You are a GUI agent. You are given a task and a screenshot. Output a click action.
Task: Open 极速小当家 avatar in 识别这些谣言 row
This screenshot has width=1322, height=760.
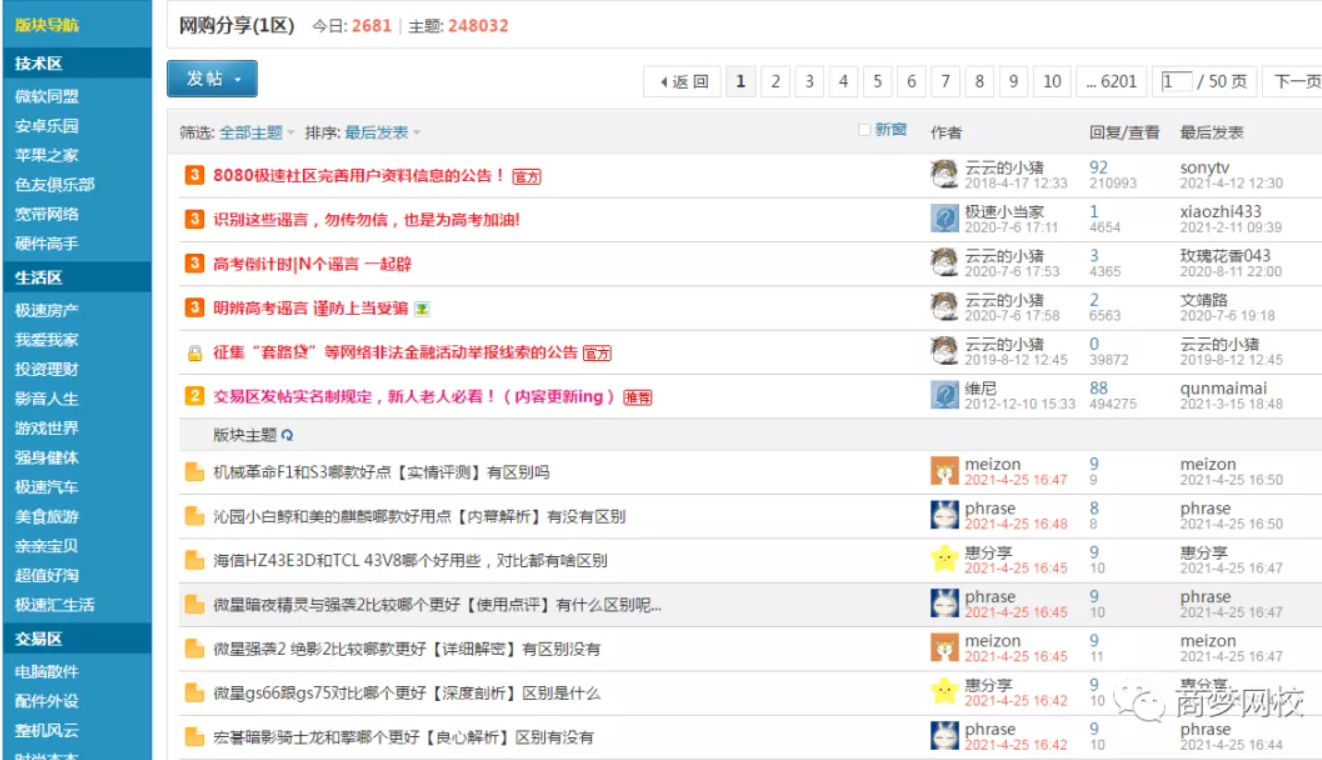(945, 219)
